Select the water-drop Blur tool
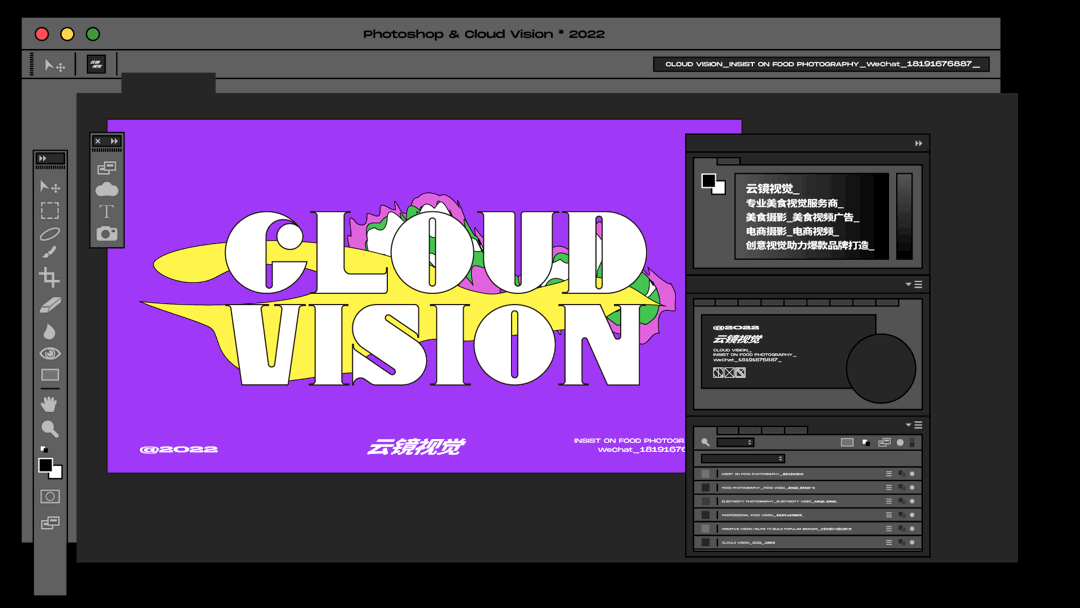 [x=49, y=331]
